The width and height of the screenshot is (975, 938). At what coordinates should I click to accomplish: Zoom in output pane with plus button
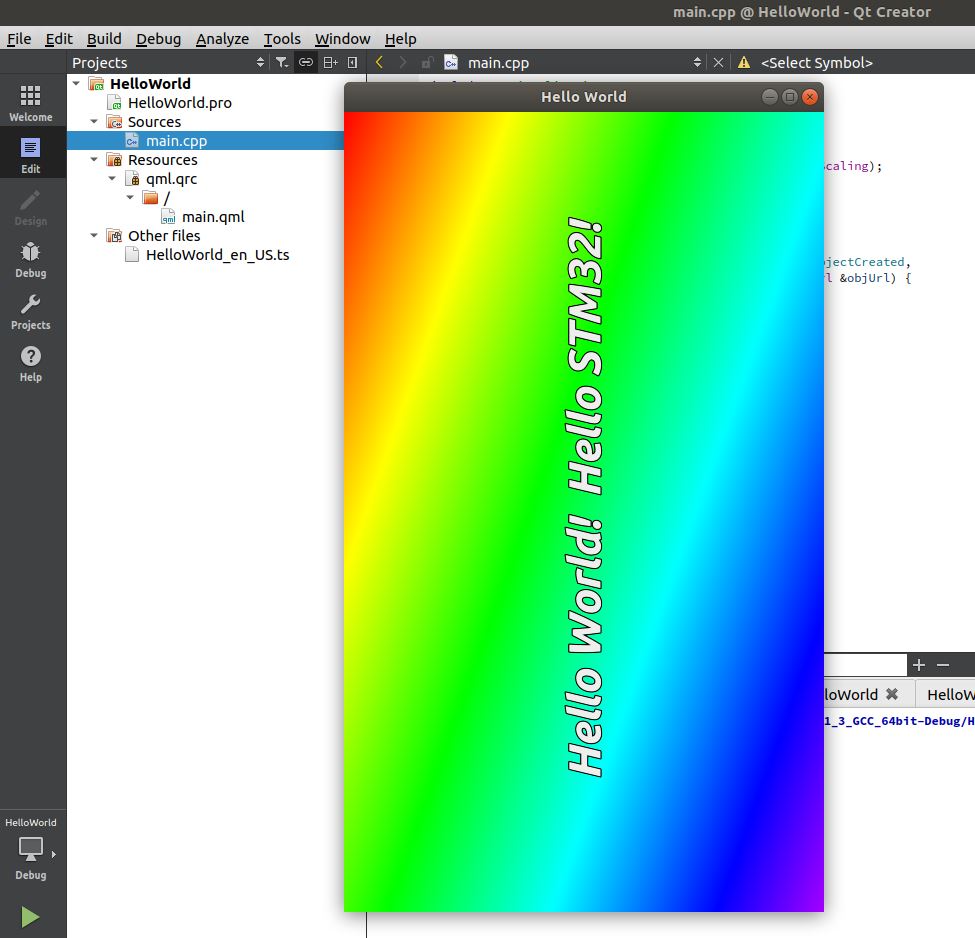919,665
